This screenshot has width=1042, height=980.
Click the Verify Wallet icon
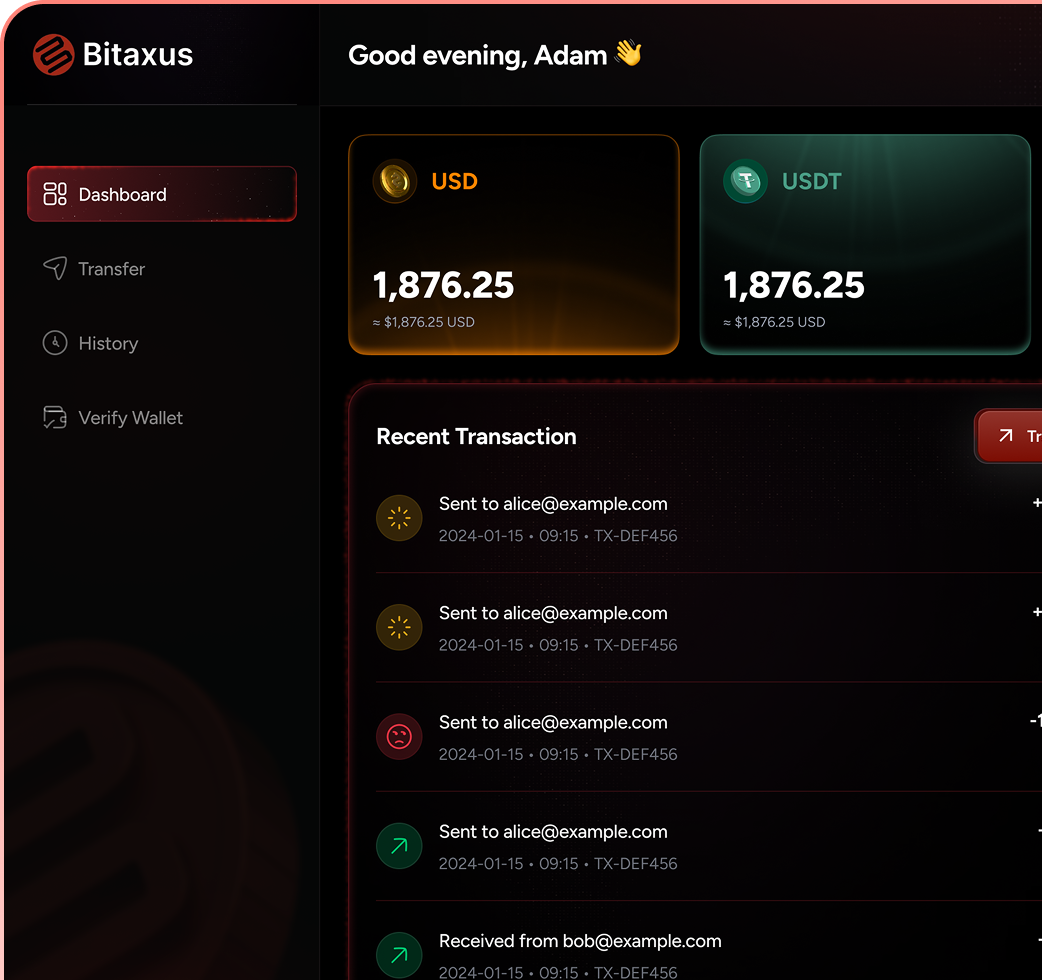55,417
